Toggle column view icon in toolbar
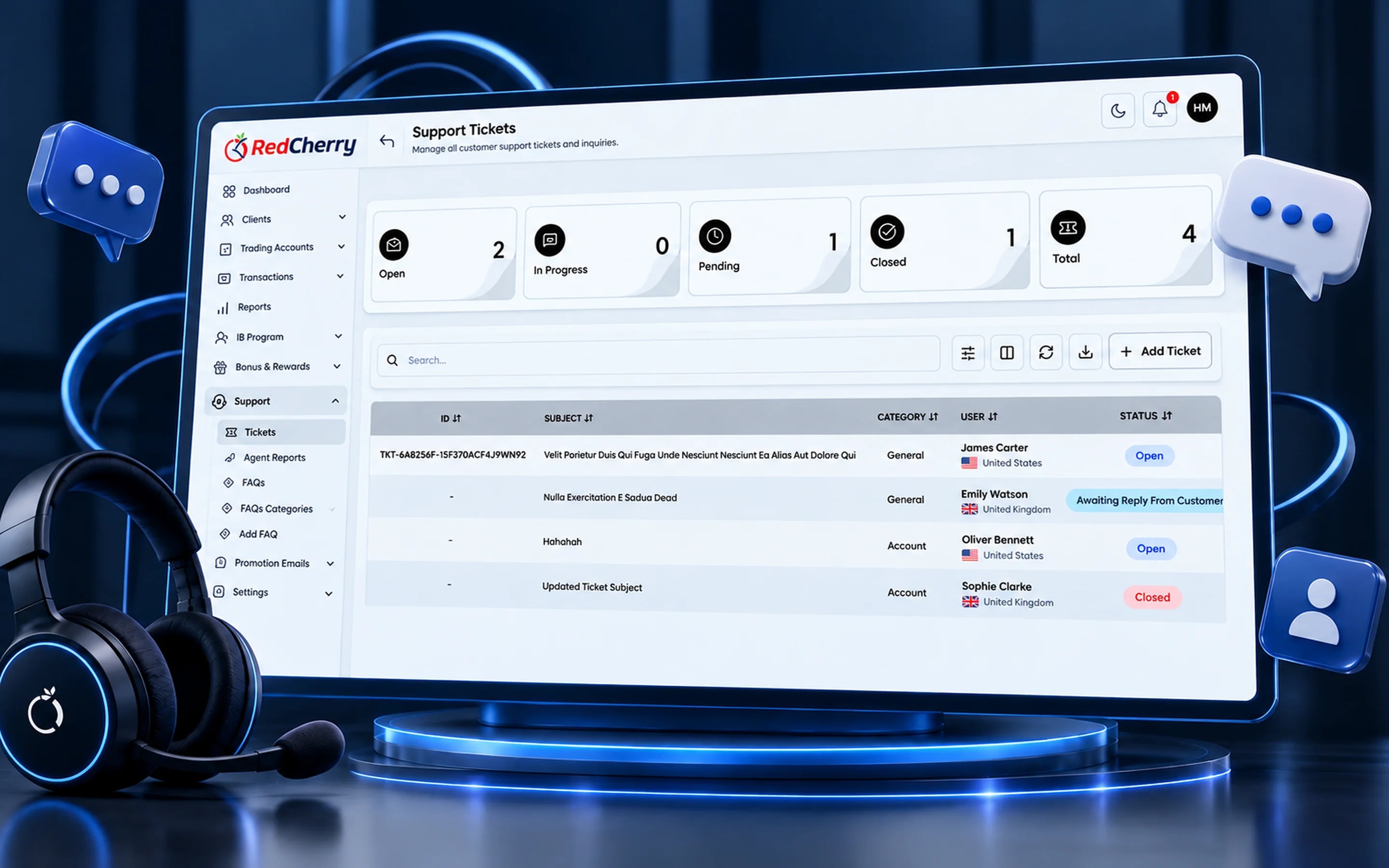1389x868 pixels. point(1007,353)
